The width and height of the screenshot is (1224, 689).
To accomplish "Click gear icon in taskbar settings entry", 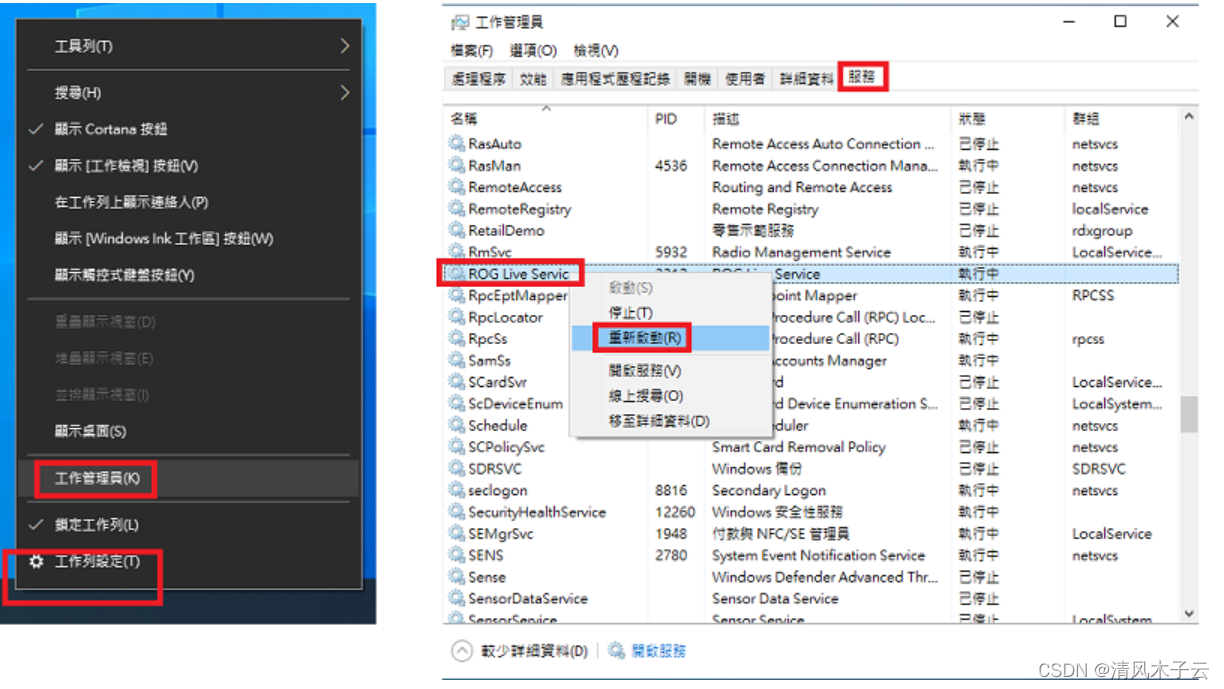I will pos(37,562).
